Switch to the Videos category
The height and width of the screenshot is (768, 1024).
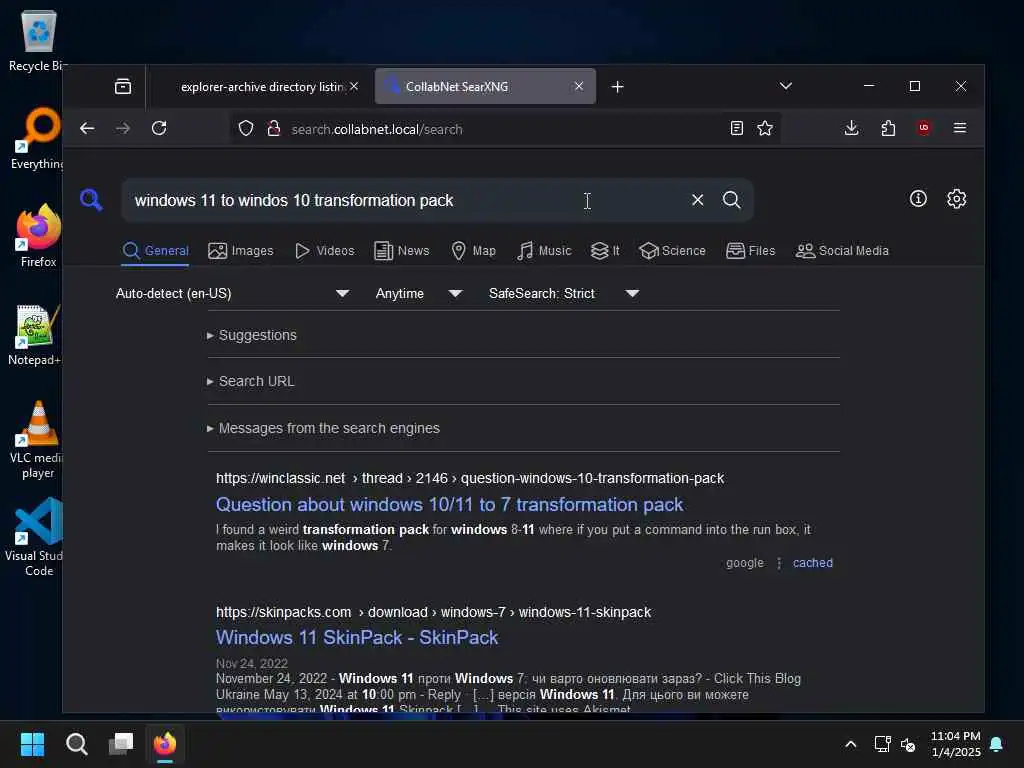[x=325, y=251]
